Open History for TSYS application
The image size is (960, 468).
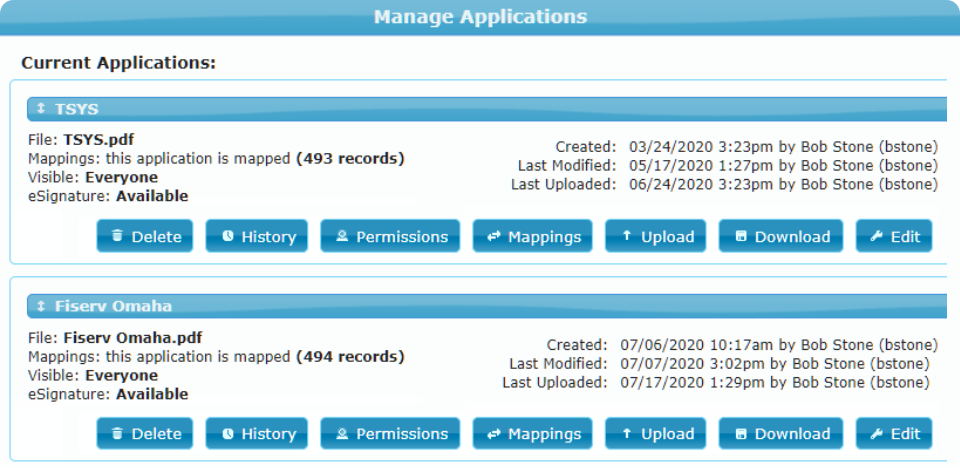[x=257, y=236]
